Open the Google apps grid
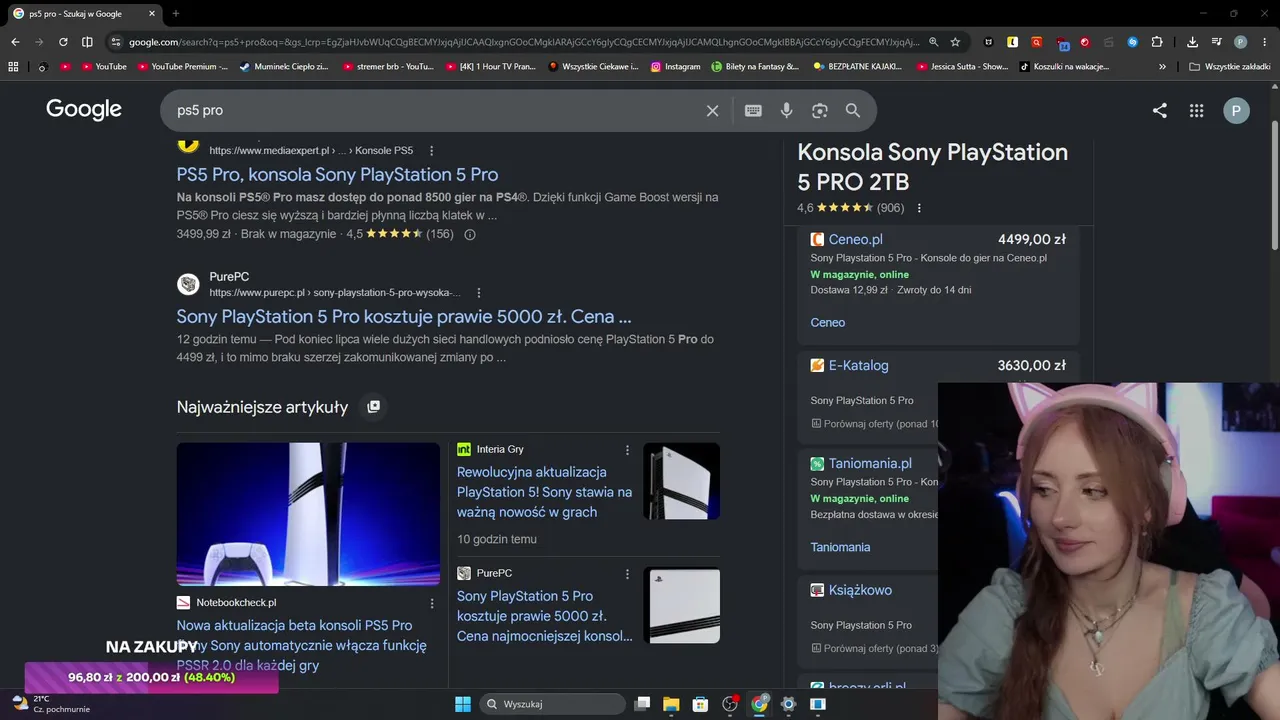This screenshot has height=720, width=1280. (x=1196, y=111)
